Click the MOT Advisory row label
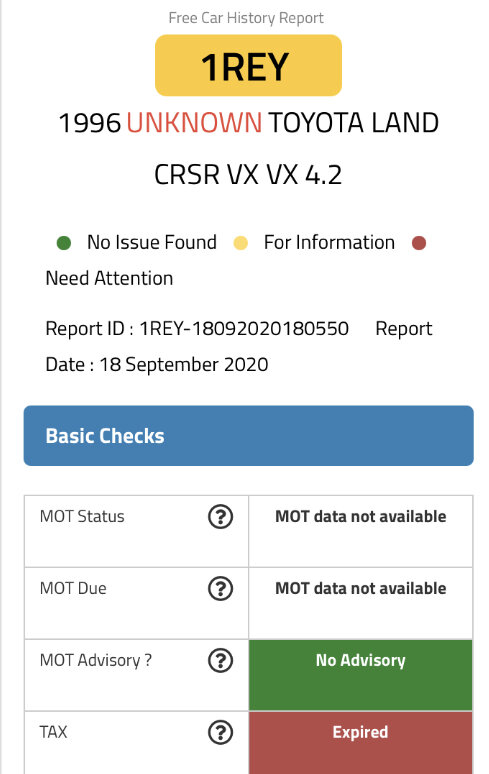489x774 pixels. pyautogui.click(x=96, y=660)
